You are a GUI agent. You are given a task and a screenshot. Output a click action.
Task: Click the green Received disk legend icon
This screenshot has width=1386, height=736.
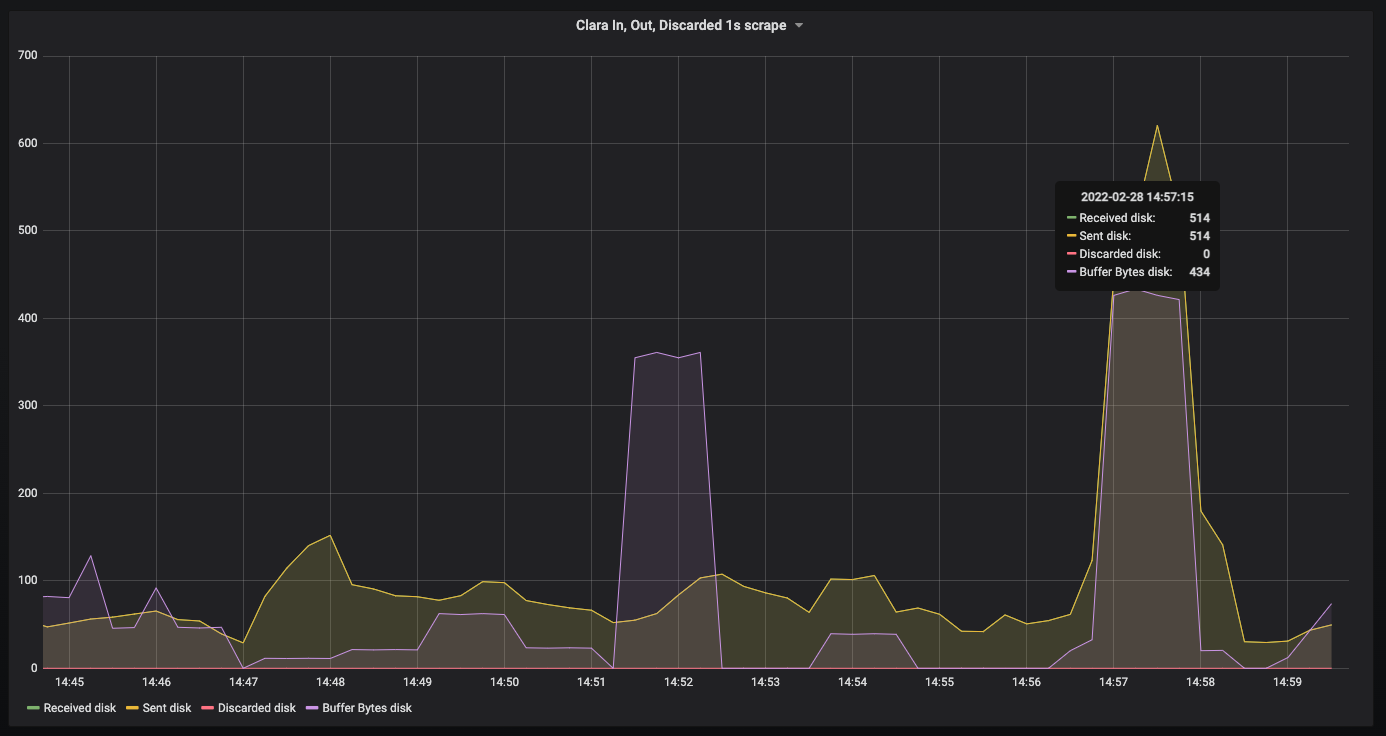[x=35, y=707]
